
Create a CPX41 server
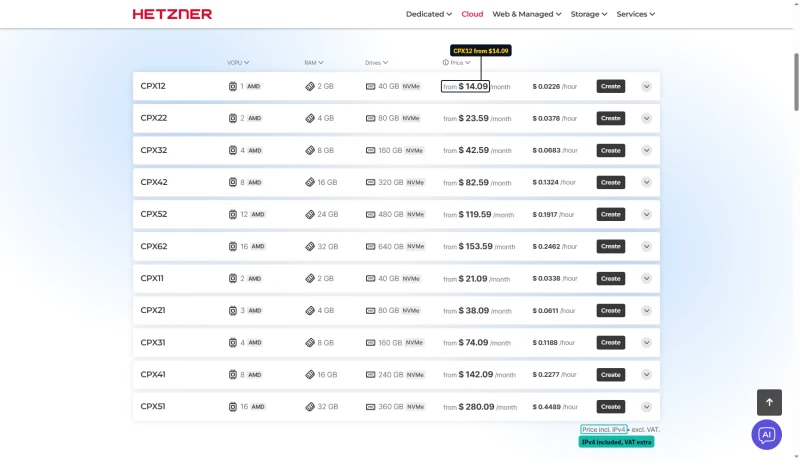pyautogui.click(x=611, y=374)
